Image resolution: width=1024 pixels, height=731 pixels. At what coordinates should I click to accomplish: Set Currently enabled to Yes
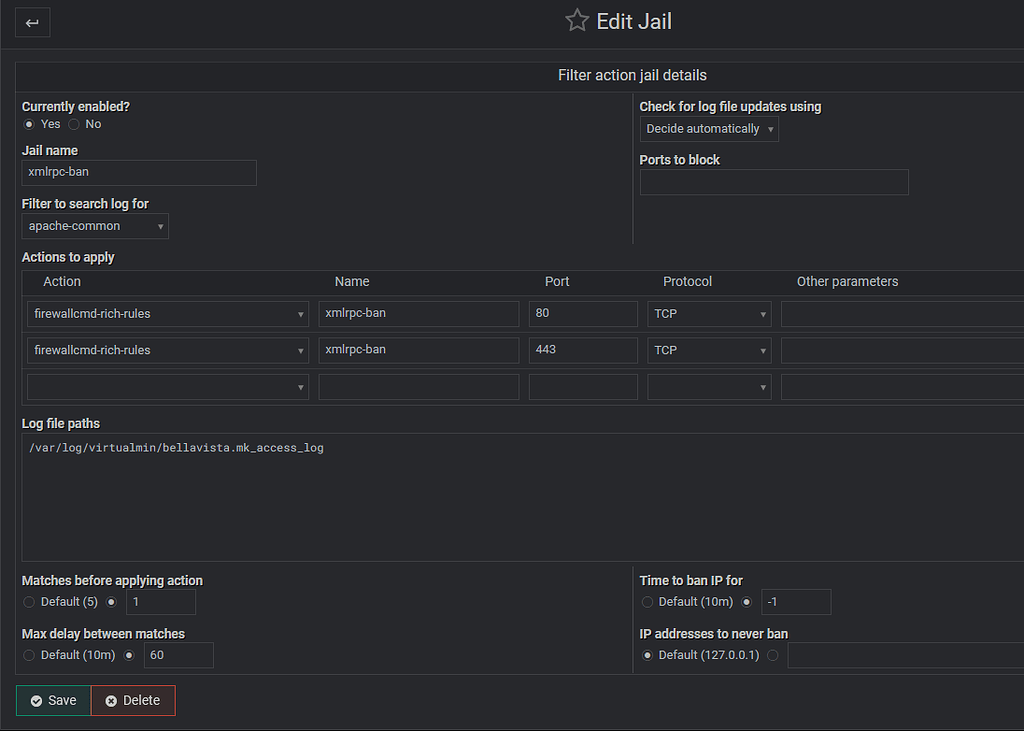coord(29,124)
